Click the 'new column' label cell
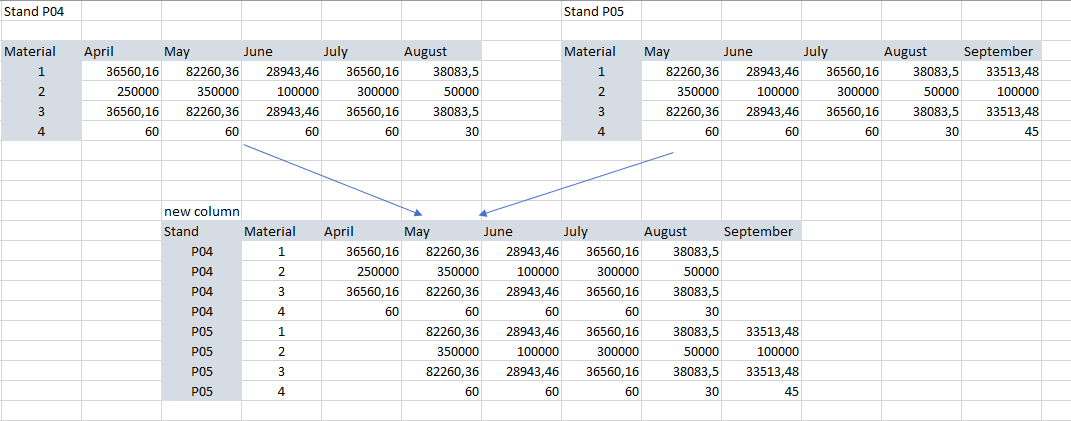 [201, 211]
